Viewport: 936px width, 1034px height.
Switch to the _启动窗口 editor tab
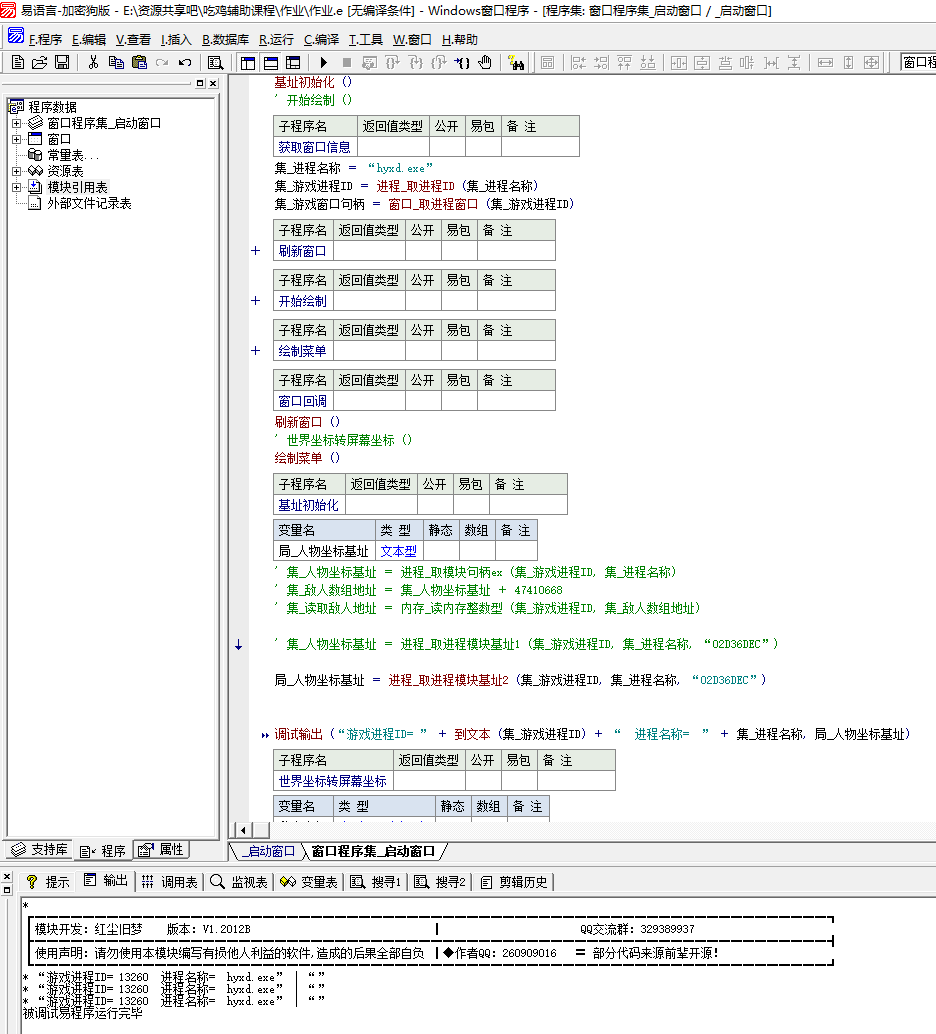point(267,851)
